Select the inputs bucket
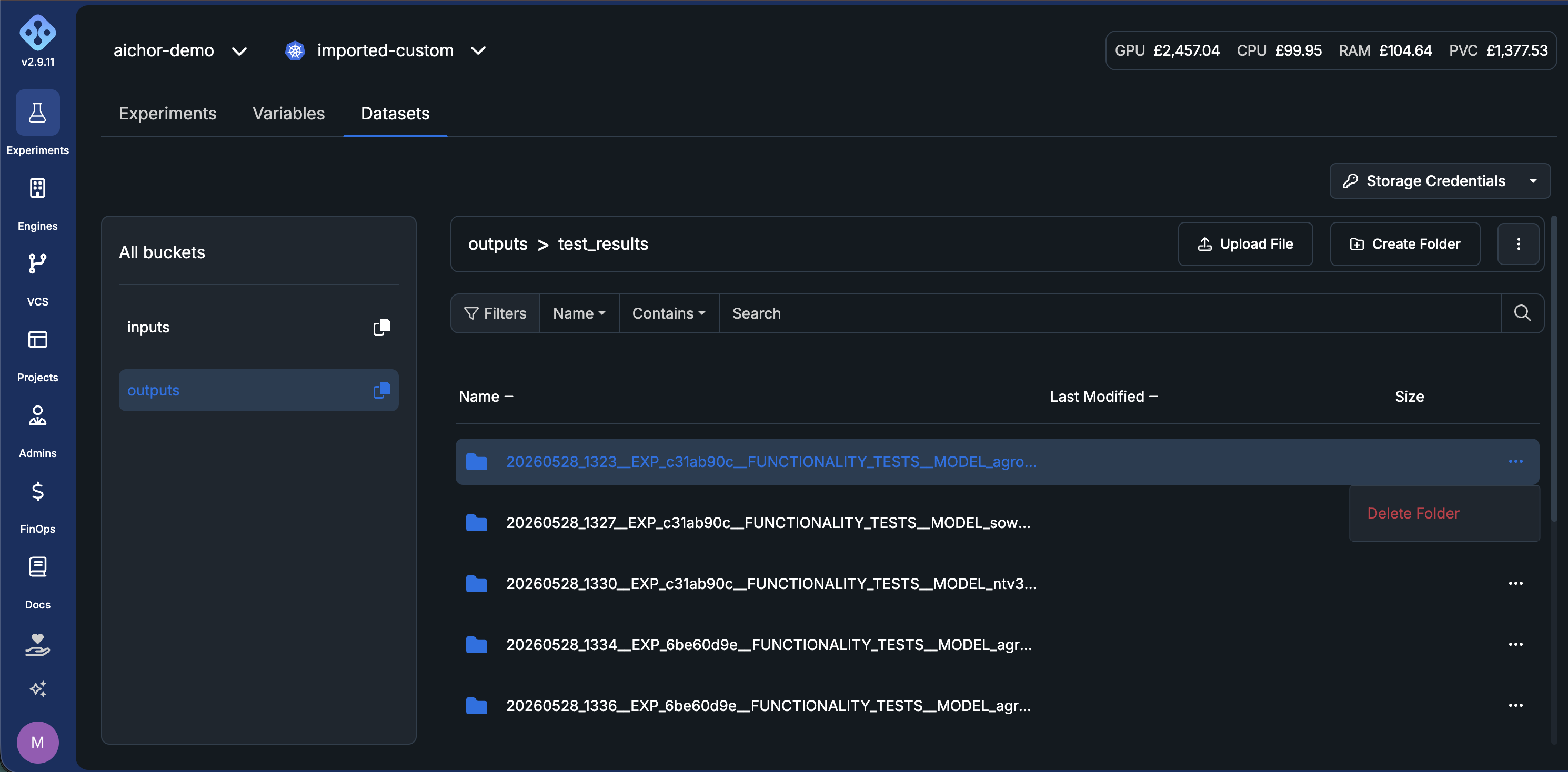This screenshot has width=1568, height=772. click(x=259, y=327)
